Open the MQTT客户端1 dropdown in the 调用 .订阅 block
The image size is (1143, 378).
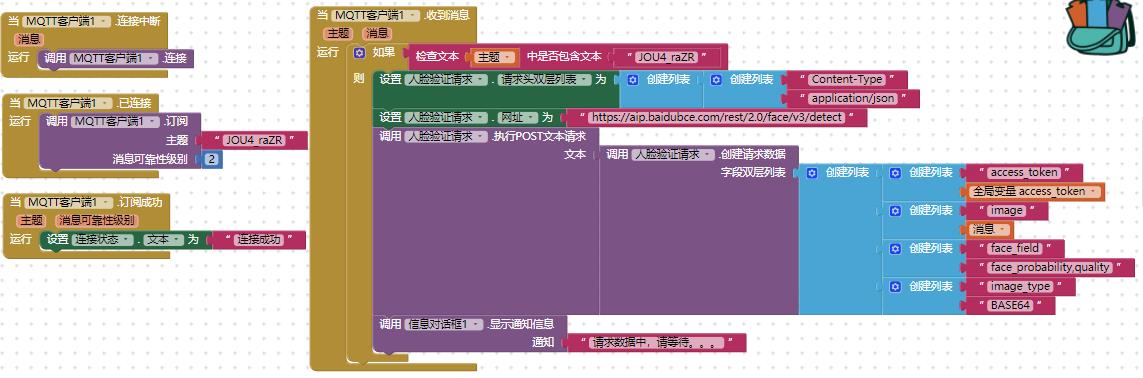(114, 121)
